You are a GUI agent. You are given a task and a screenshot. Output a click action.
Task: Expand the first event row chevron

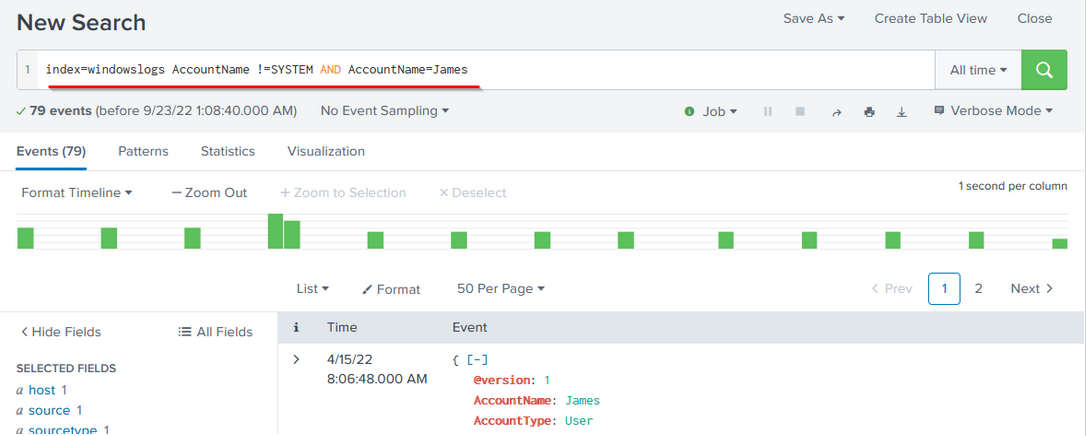pyautogui.click(x=296, y=359)
